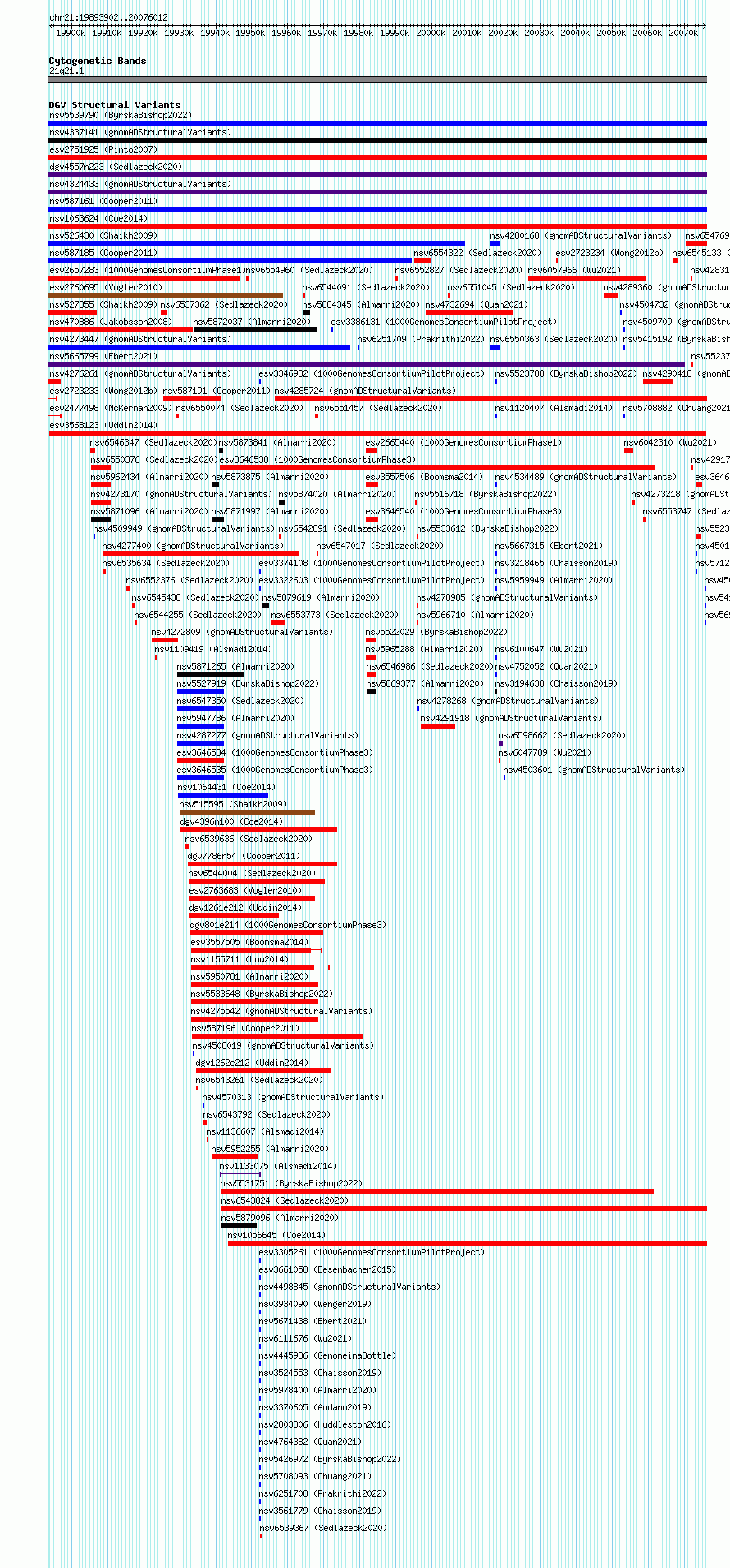Image resolution: width=730 pixels, height=1568 pixels.
Task: Open nsv587191 (Cooper2011) label
Action: (217, 391)
